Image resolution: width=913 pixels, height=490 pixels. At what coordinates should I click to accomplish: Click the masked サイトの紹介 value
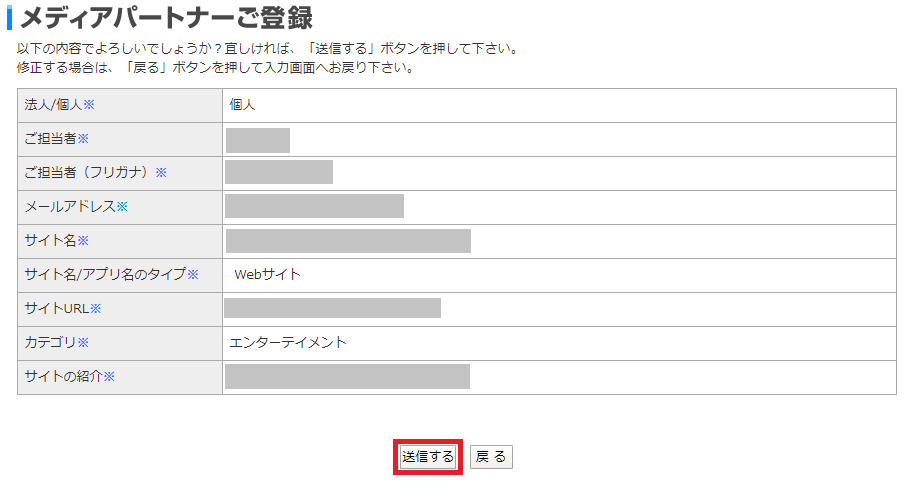(348, 377)
